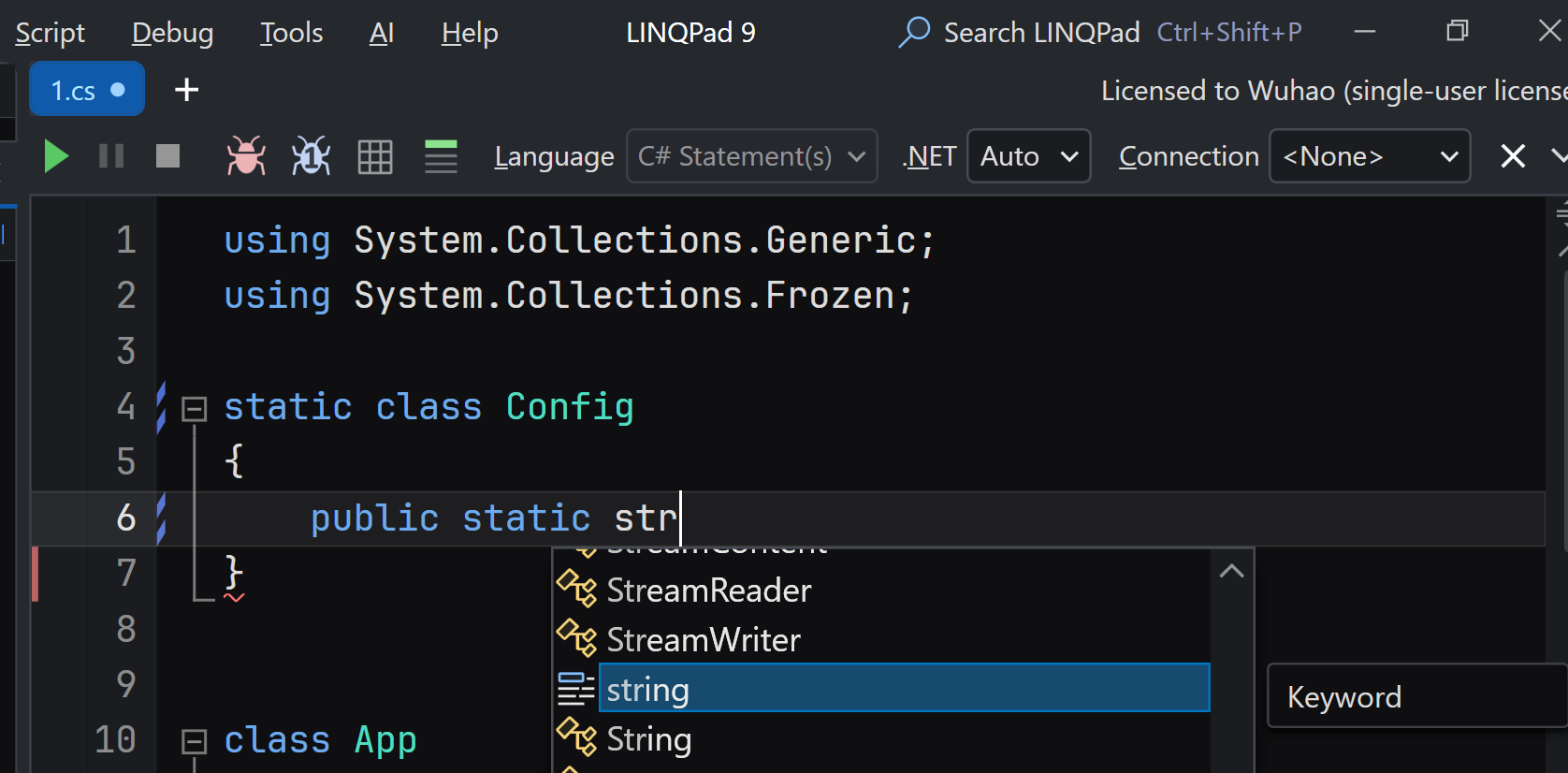The image size is (1568, 773).
Task: Click the pause execution button
Action: coord(111,156)
